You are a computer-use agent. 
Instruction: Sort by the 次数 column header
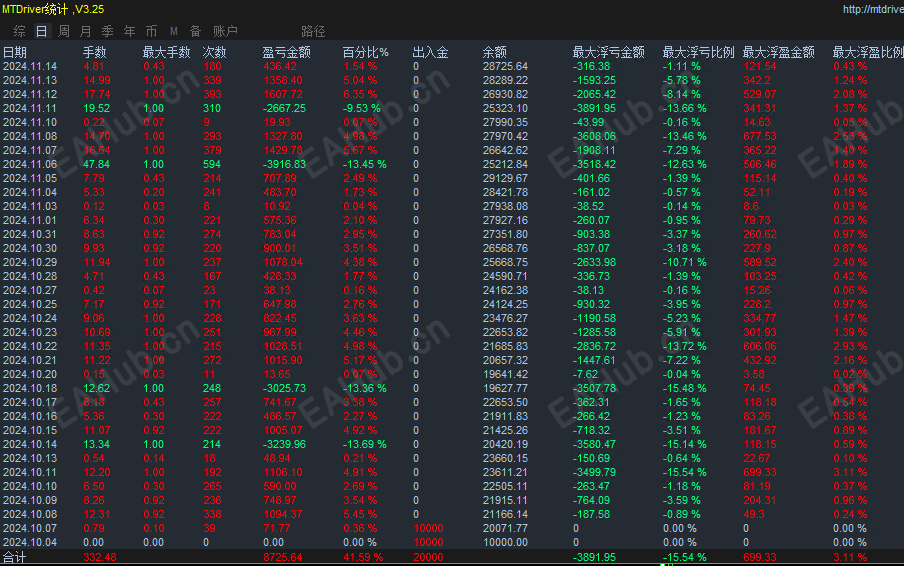214,52
